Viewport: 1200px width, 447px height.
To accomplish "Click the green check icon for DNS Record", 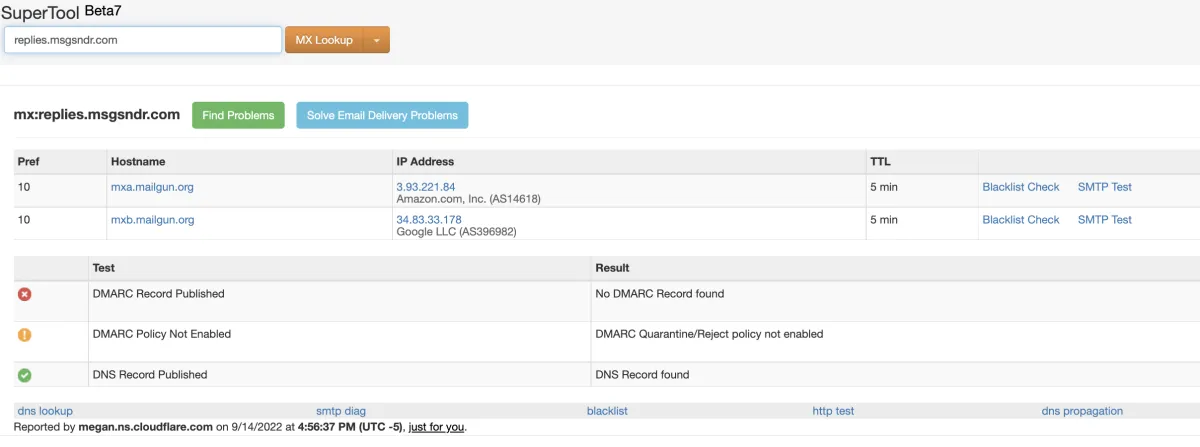I will [25, 375].
